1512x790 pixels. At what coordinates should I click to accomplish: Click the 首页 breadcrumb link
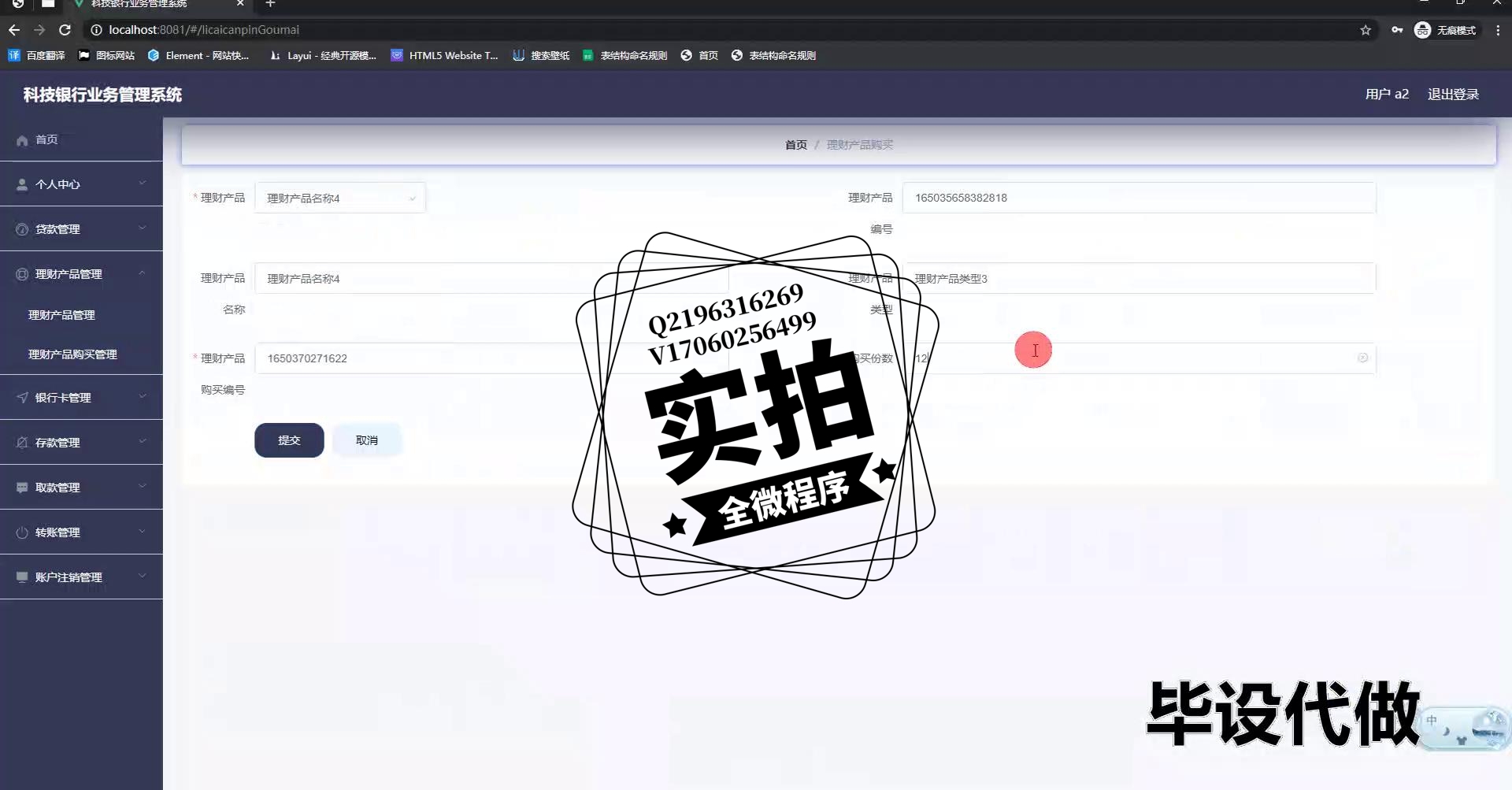pyautogui.click(x=795, y=145)
